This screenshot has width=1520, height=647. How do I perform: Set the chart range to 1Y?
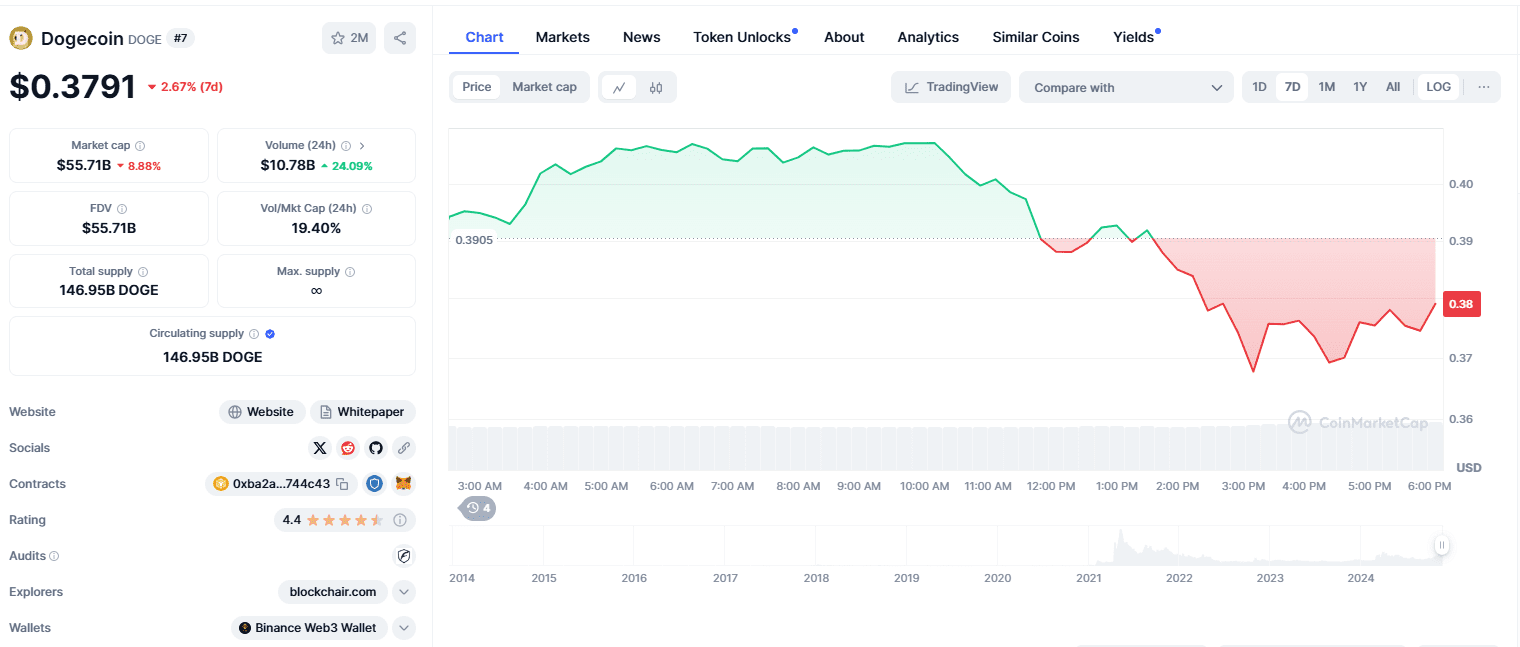[x=1360, y=87]
